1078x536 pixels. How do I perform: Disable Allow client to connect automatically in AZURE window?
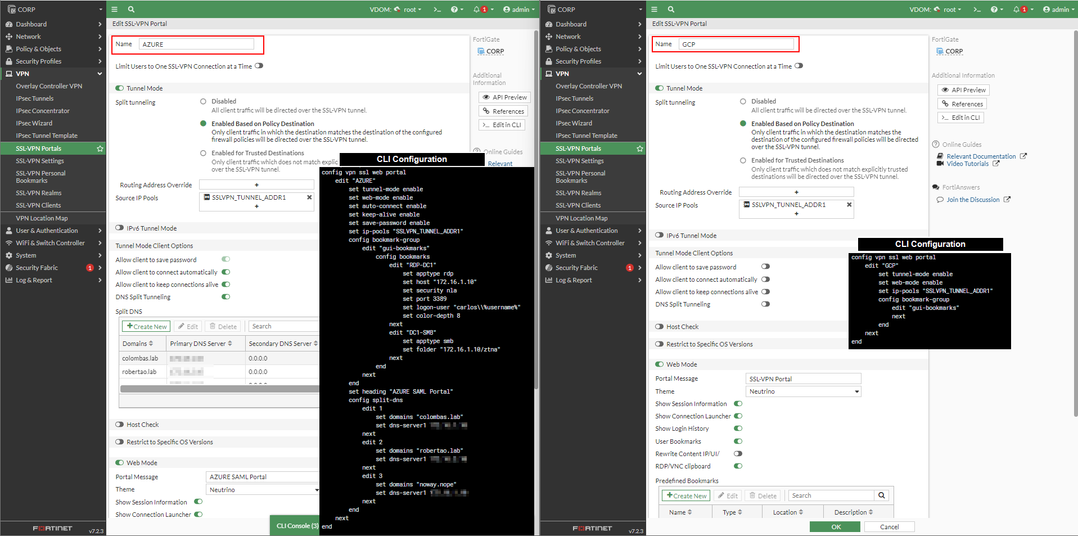(226, 272)
